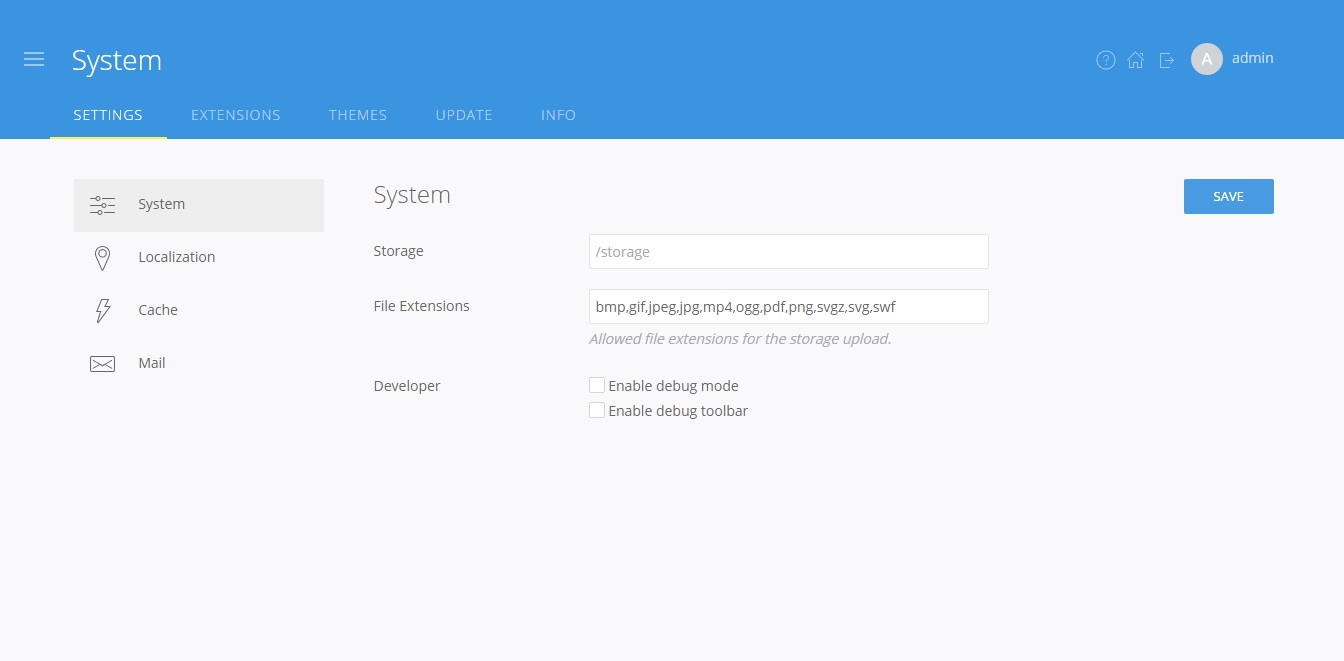Image resolution: width=1344 pixels, height=661 pixels.
Task: Switch to the Themes tab
Action: (x=358, y=115)
